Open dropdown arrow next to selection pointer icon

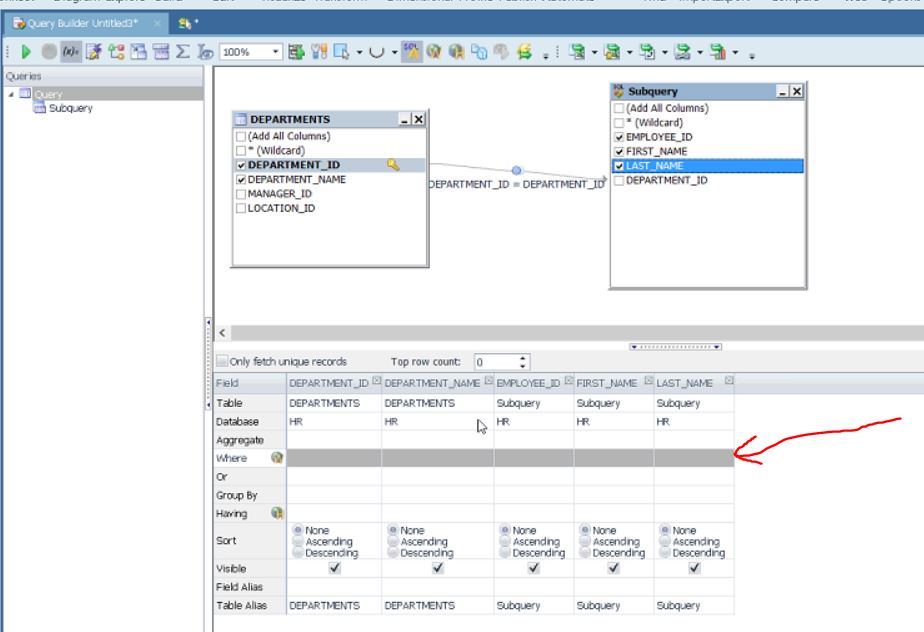tap(359, 52)
